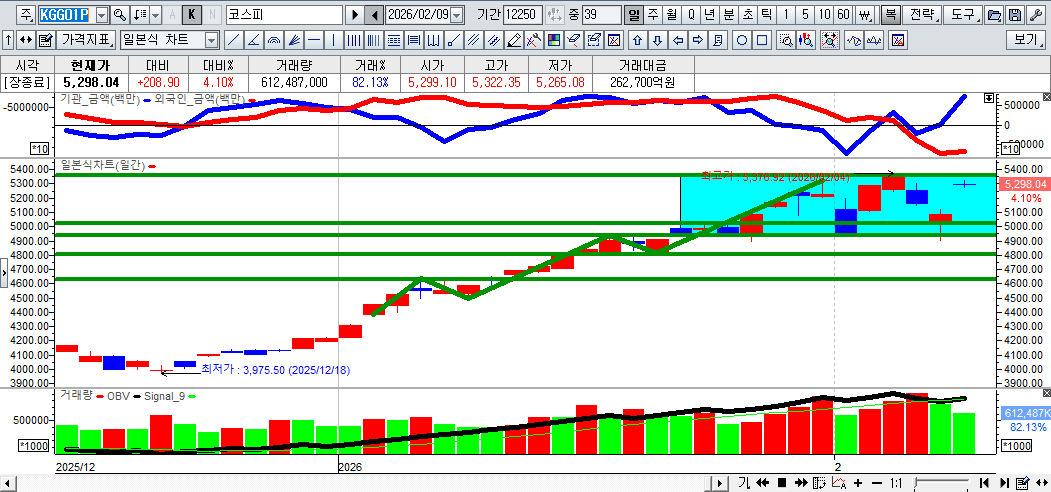Click the 보기 button
The height and width of the screenshot is (492, 1051).
tap(1027, 40)
